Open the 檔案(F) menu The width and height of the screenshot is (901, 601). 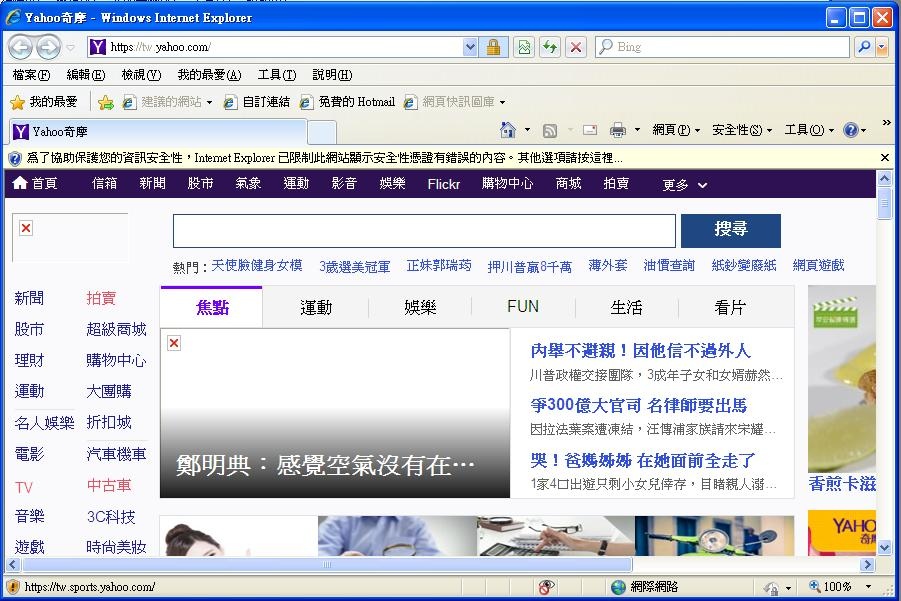click(x=31, y=75)
